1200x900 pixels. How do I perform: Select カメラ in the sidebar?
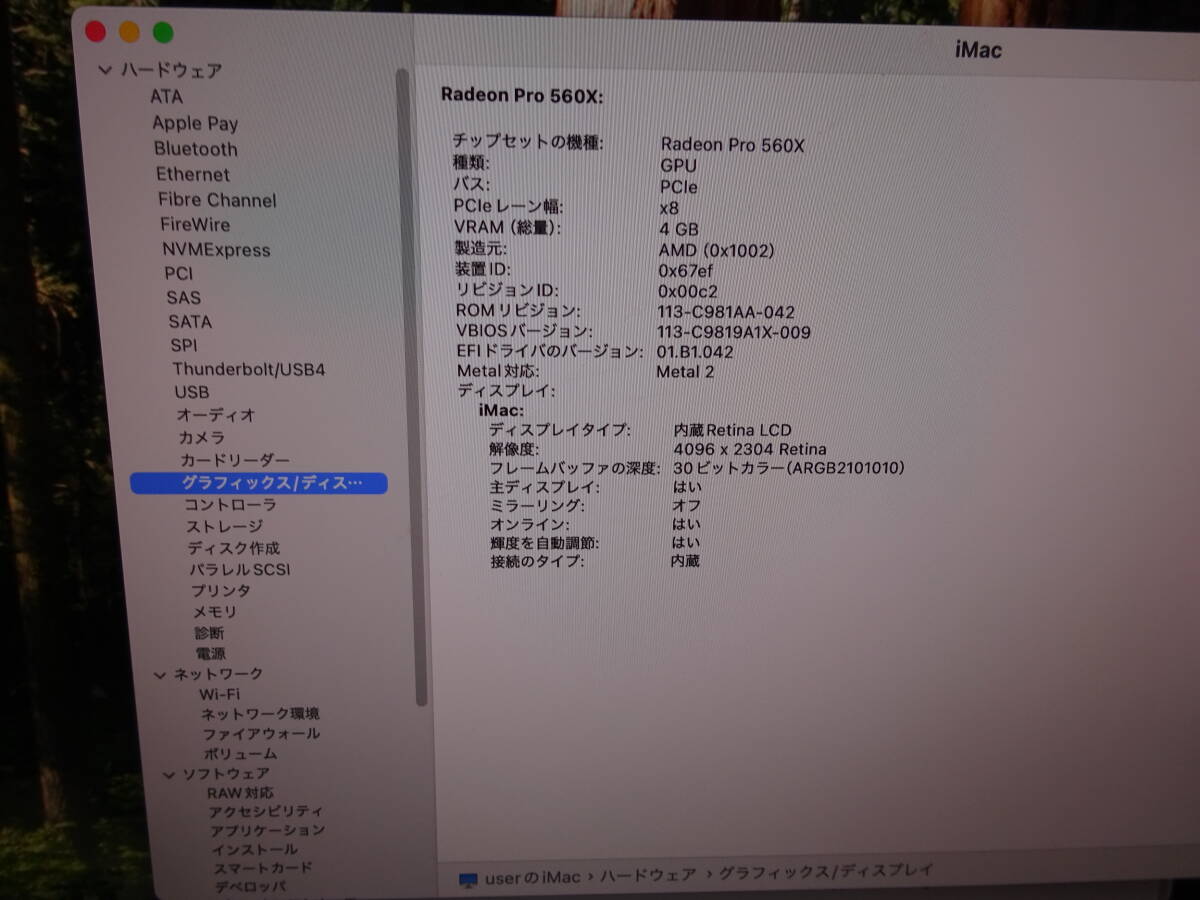pos(202,438)
